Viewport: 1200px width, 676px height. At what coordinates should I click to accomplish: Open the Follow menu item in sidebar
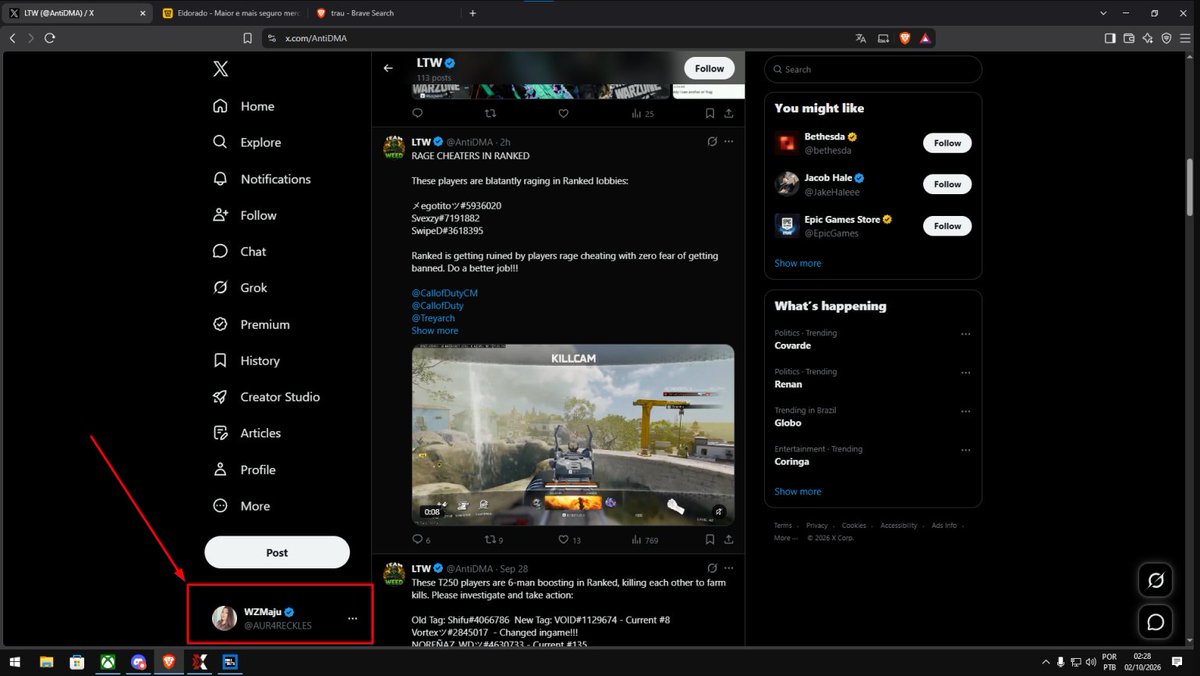[x=244, y=215]
